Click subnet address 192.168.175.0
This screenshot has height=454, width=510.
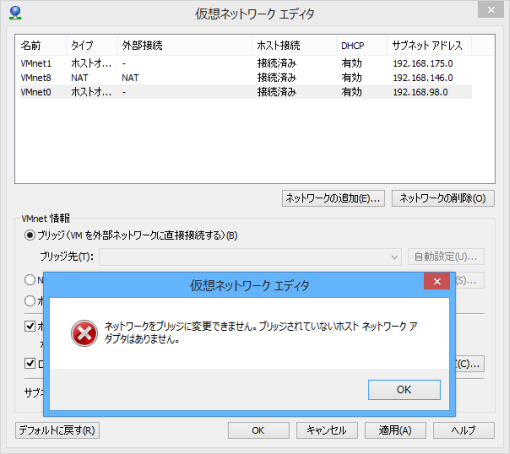click(423, 63)
